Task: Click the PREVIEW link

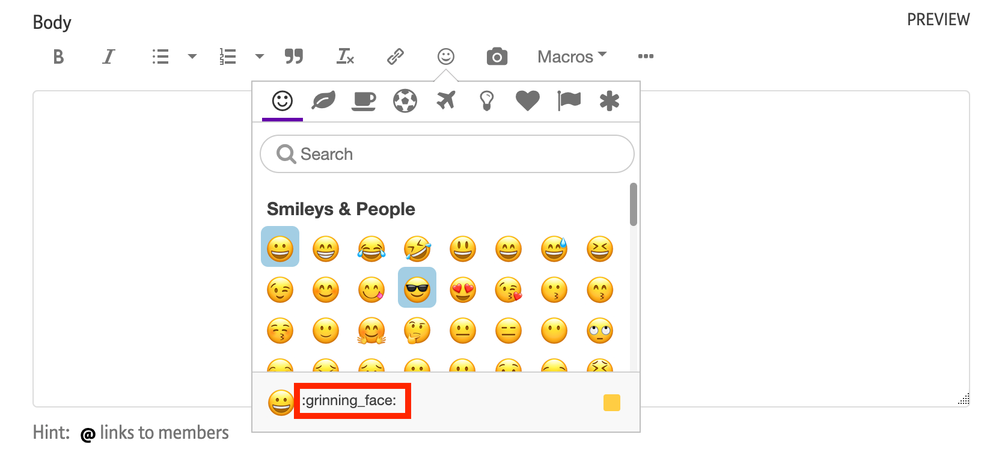Action: 937,20
